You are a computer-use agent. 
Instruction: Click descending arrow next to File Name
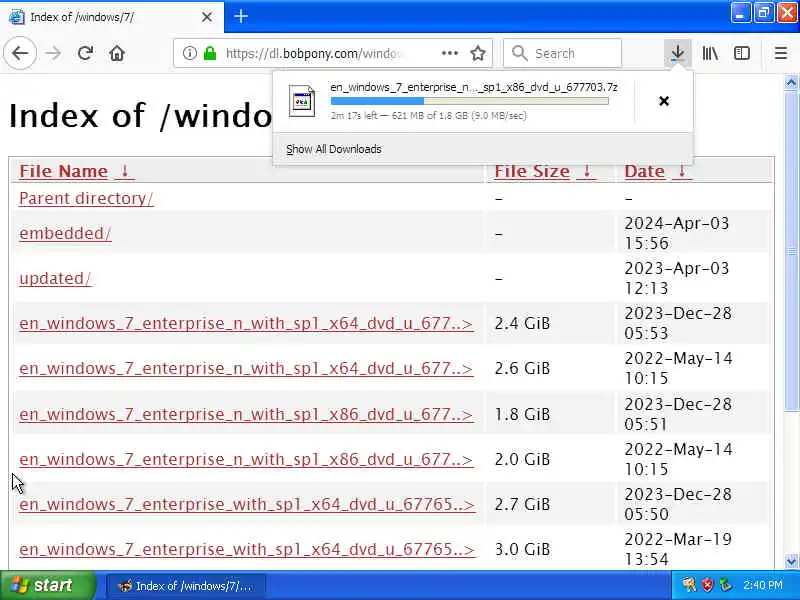pyautogui.click(x=124, y=171)
